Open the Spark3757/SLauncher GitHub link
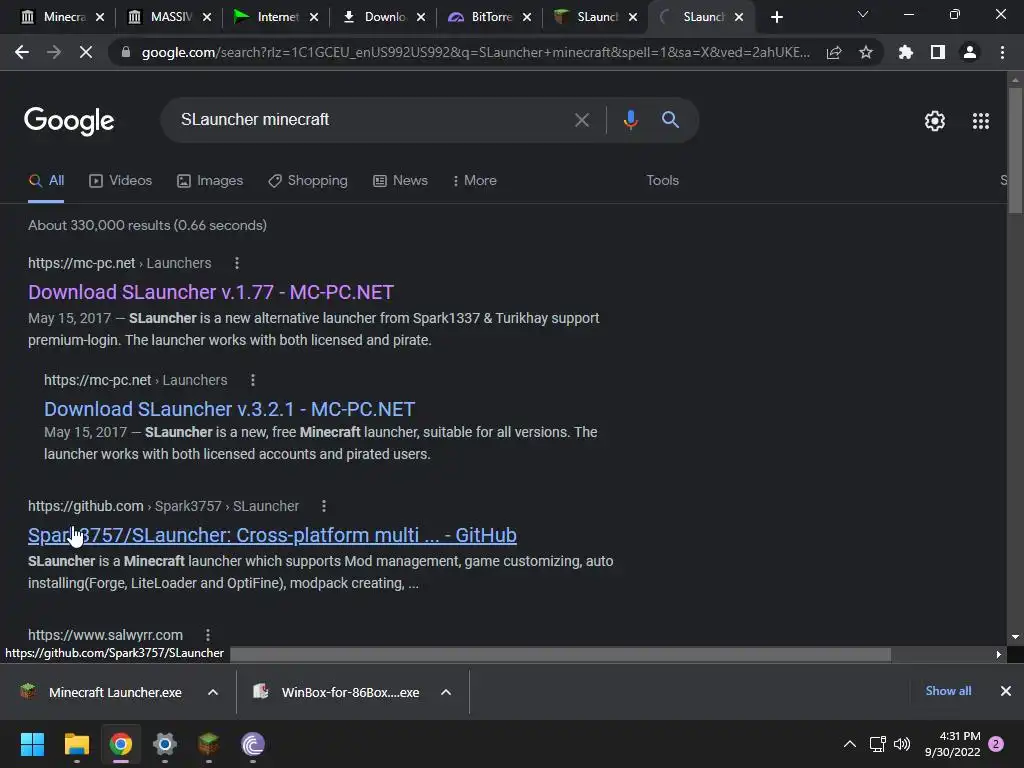The height and width of the screenshot is (768, 1024). click(x=272, y=535)
